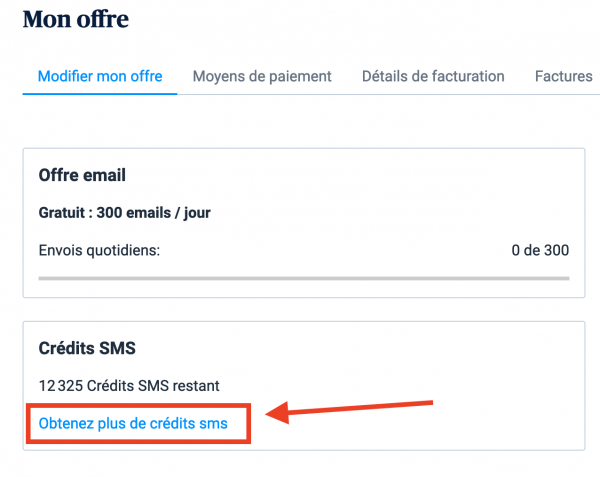Select the Gratuit 300 emails / jour text
The width and height of the screenshot is (600, 477).
[x=124, y=213]
